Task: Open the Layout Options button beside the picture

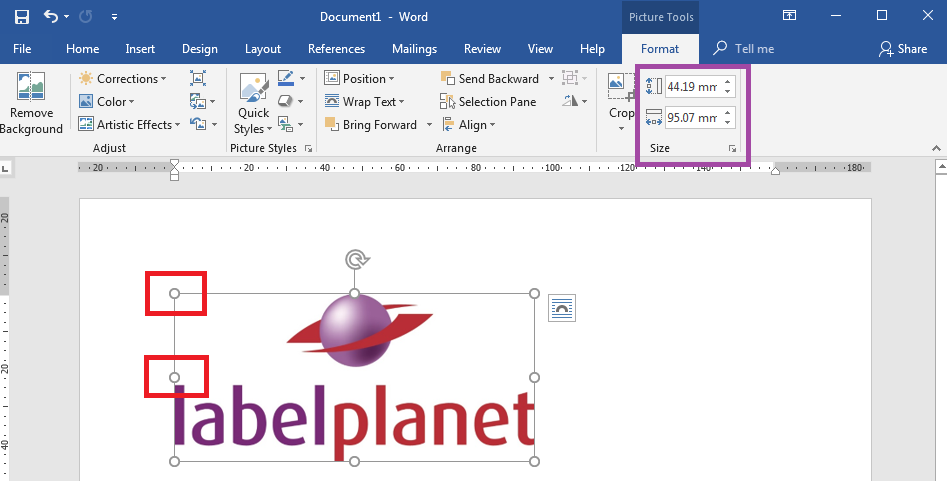Action: [562, 308]
